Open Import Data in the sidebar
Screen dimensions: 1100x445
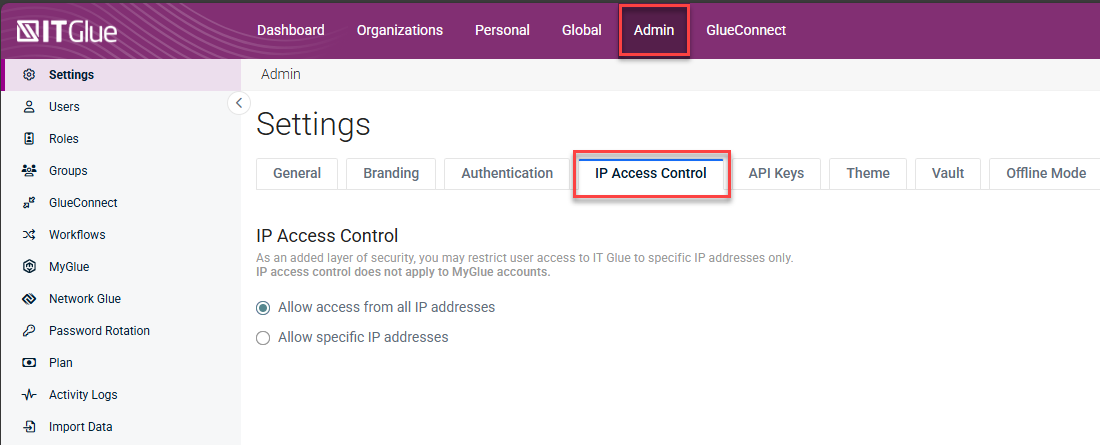pos(80,427)
